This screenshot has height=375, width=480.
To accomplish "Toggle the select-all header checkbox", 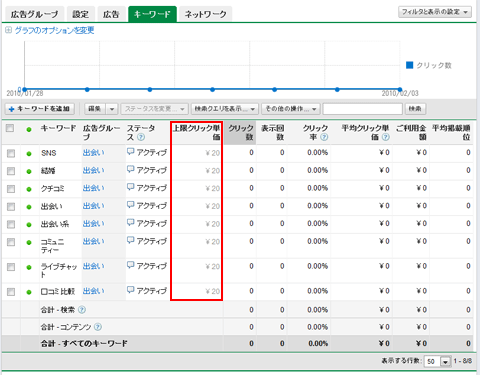I will 10,128.
